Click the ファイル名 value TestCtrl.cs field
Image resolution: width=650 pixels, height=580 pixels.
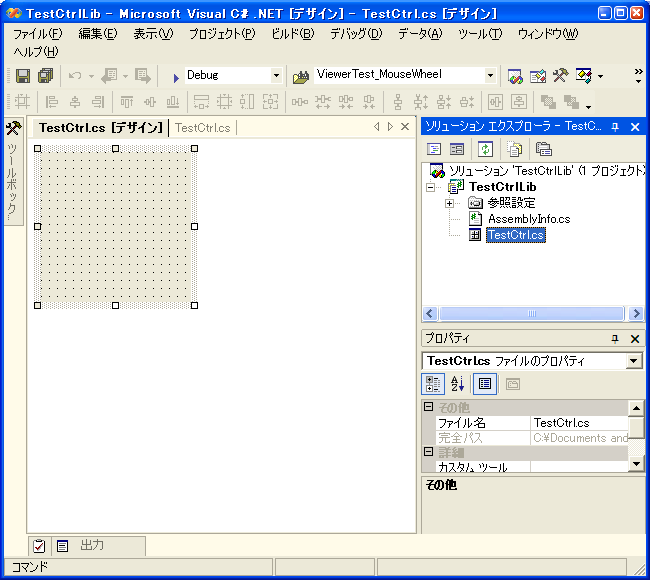(579, 423)
